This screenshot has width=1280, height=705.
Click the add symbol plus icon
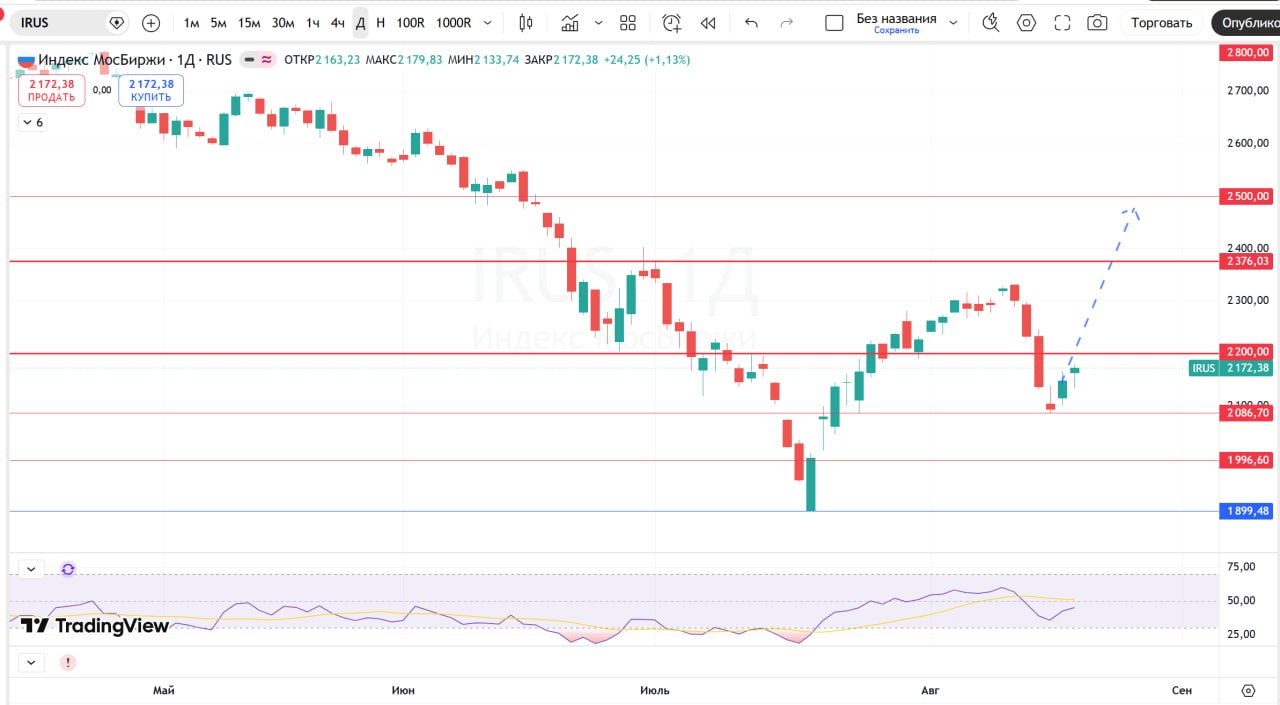pos(151,22)
